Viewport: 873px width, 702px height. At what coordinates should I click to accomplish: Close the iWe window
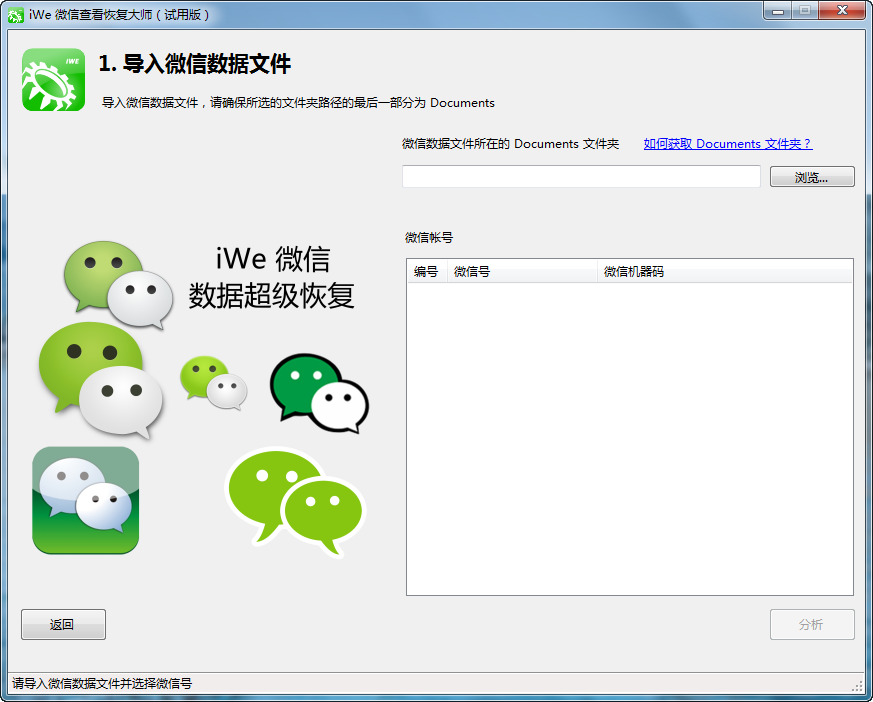tap(842, 11)
